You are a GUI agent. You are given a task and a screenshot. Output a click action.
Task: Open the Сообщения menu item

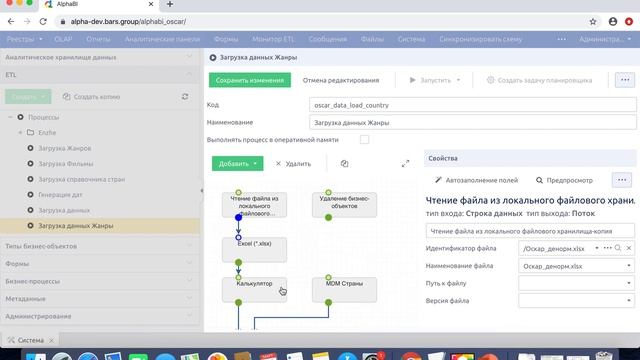click(327, 39)
